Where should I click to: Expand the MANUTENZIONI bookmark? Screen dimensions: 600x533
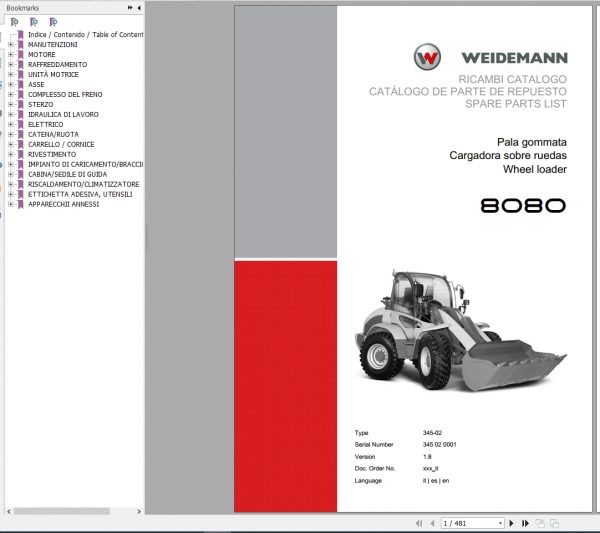tap(11, 45)
